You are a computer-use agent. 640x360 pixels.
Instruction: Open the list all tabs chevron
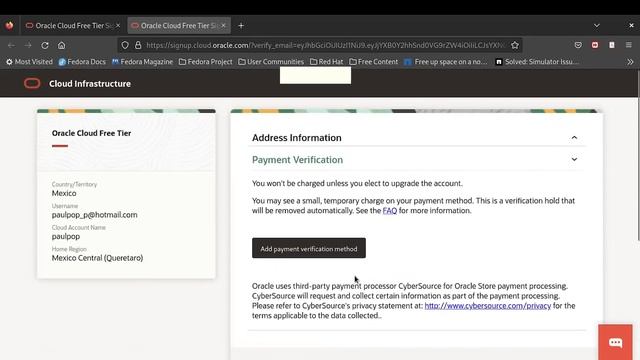[x=597, y=25]
